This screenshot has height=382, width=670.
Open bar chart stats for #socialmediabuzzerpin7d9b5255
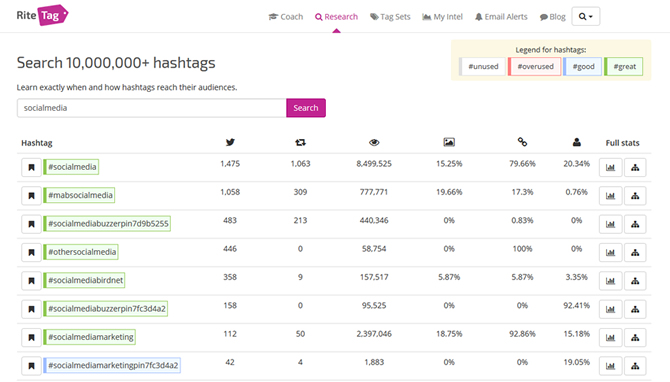tap(611, 224)
